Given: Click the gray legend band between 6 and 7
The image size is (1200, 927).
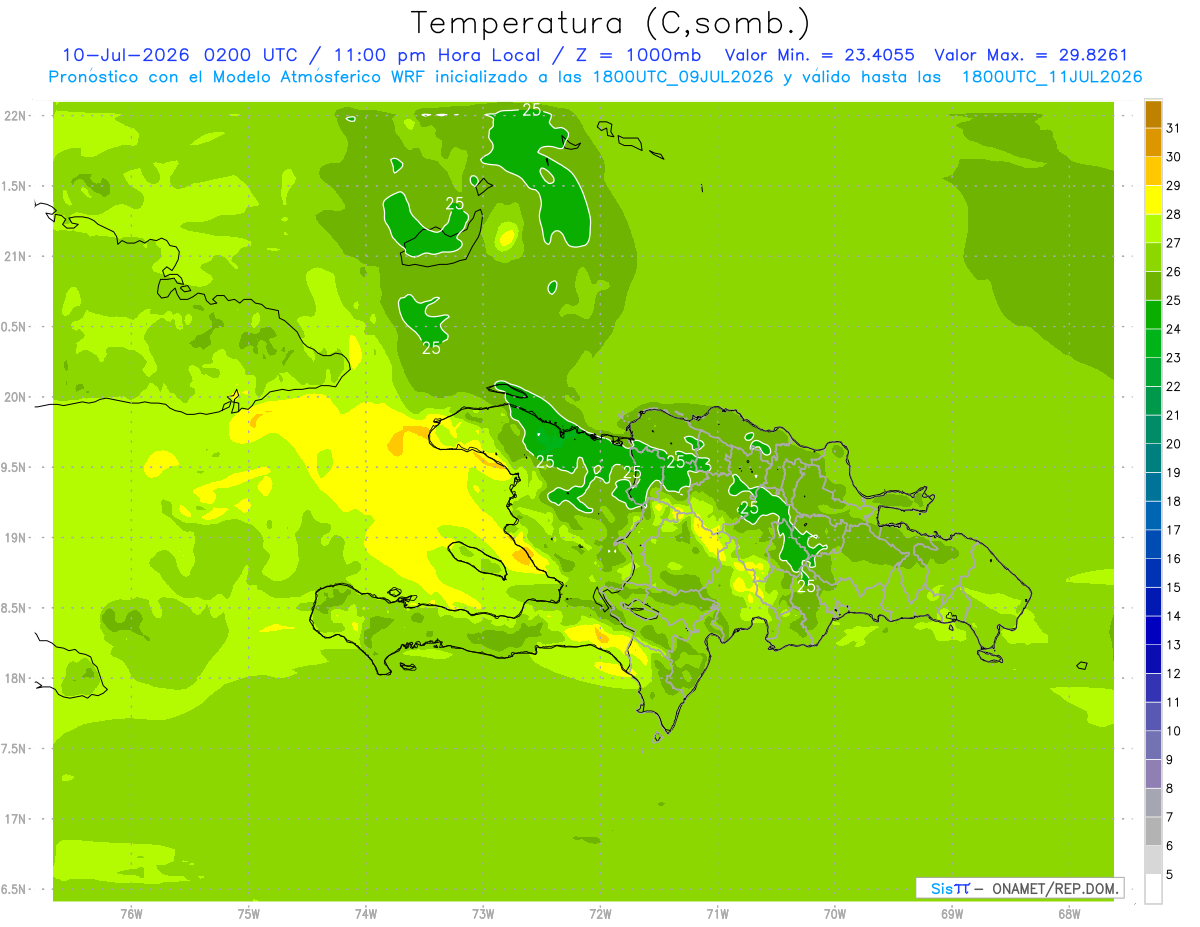Looking at the screenshot, I should click(x=1153, y=831).
